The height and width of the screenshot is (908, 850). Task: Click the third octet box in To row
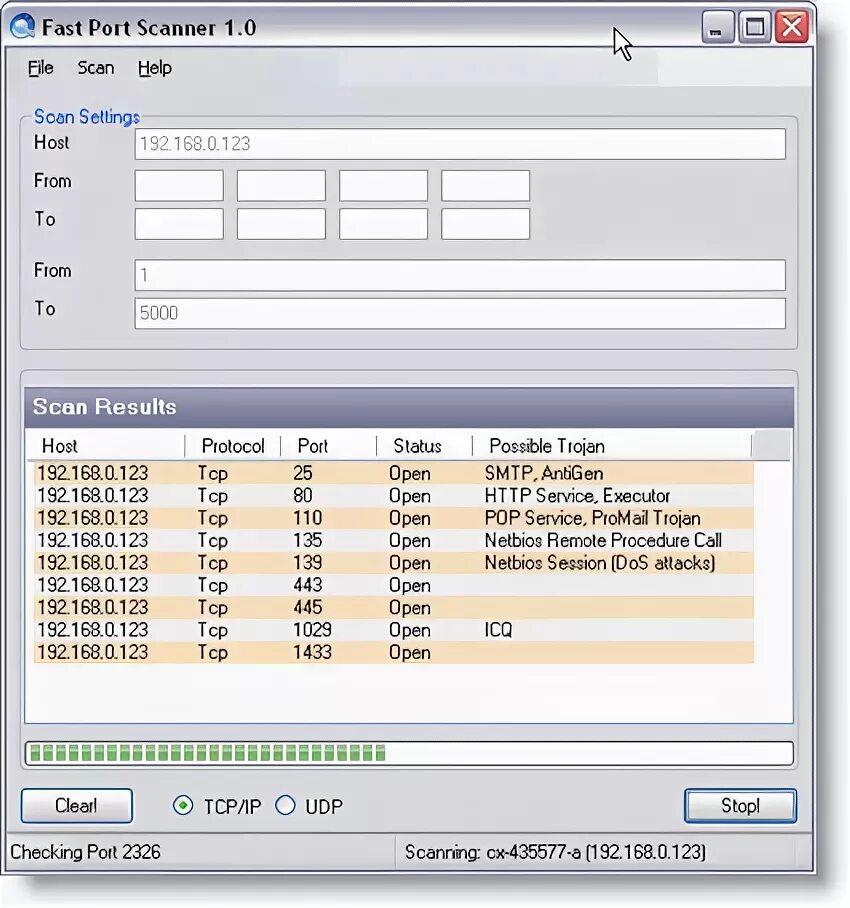383,224
